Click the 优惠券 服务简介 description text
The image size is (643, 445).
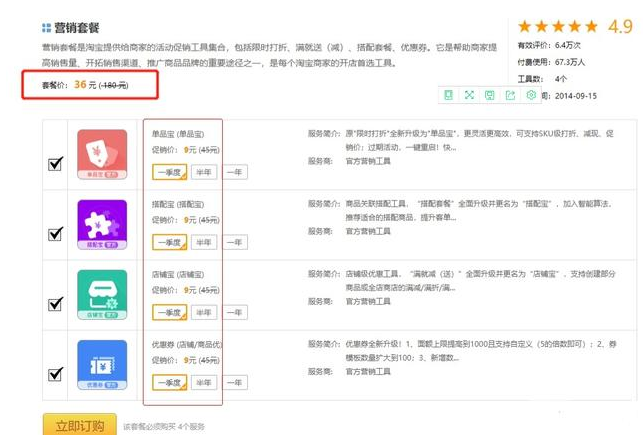(x=481, y=351)
